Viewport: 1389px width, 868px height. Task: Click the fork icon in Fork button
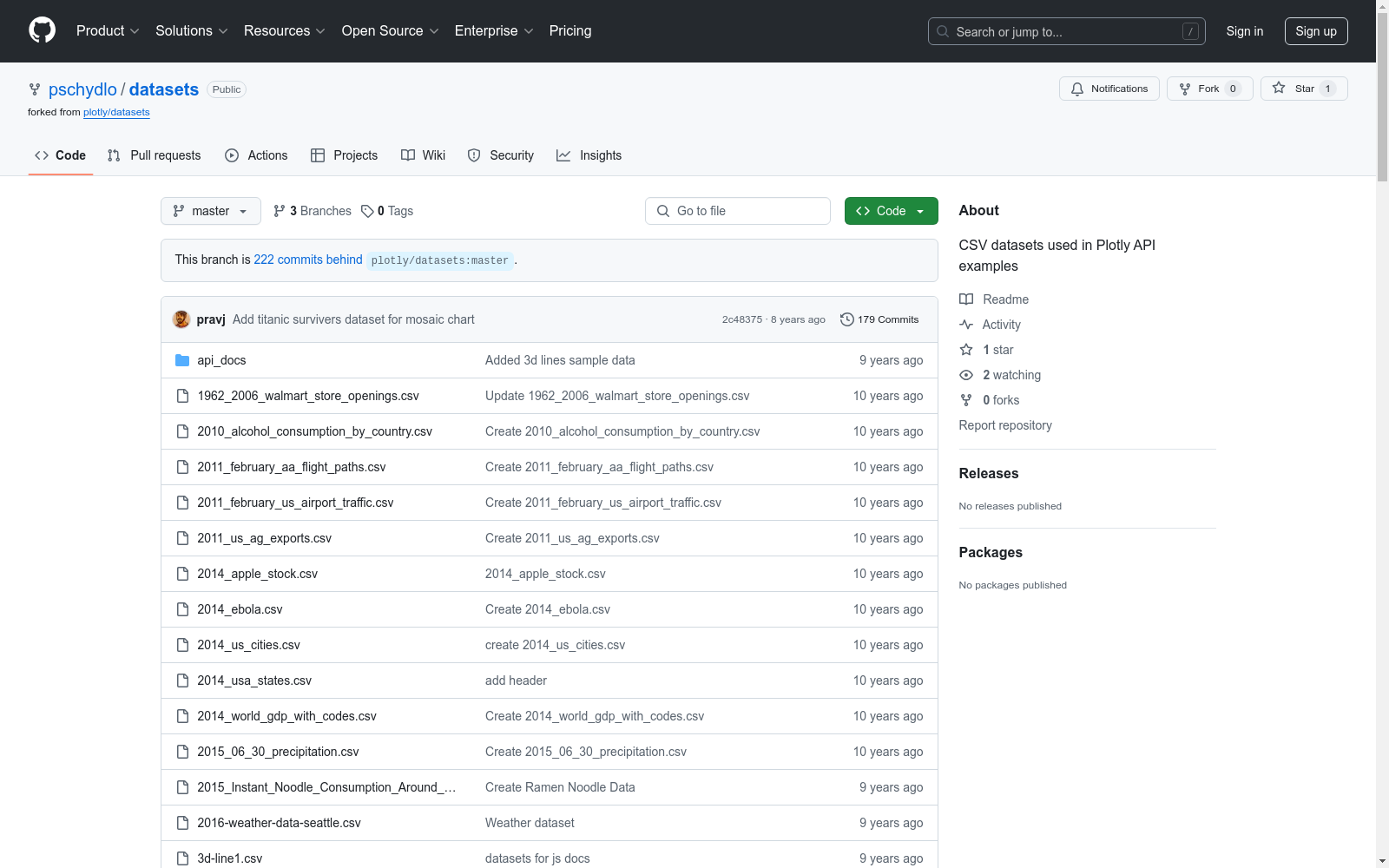(1185, 89)
